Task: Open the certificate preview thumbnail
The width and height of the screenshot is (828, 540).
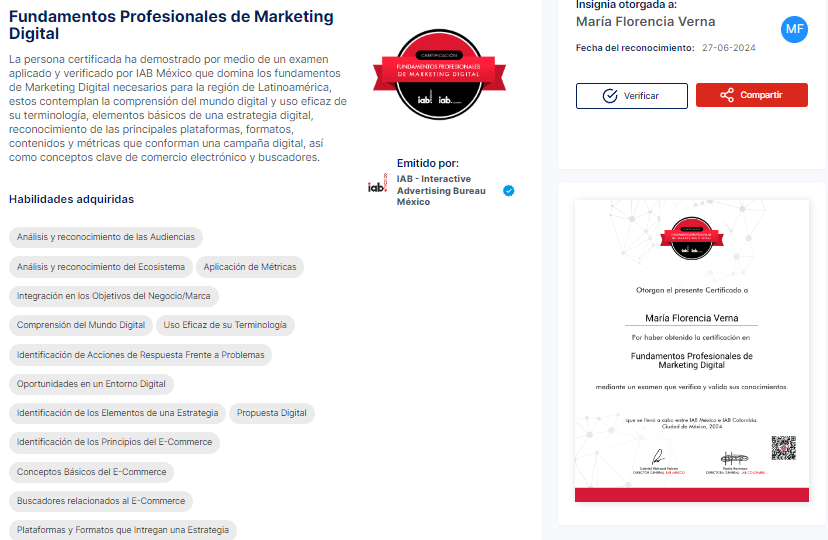Action: tap(692, 350)
